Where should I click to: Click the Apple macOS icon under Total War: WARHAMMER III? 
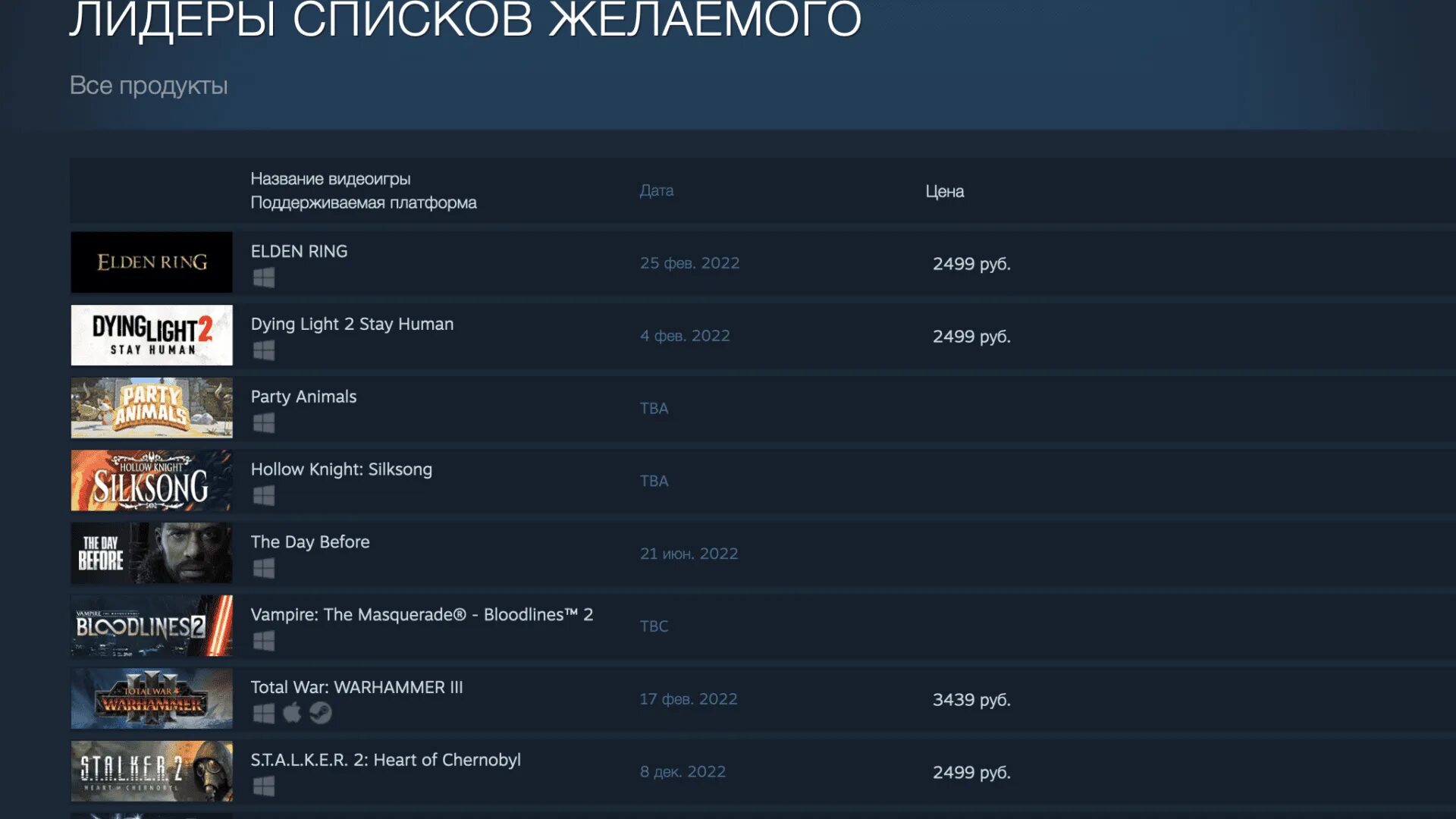click(292, 713)
